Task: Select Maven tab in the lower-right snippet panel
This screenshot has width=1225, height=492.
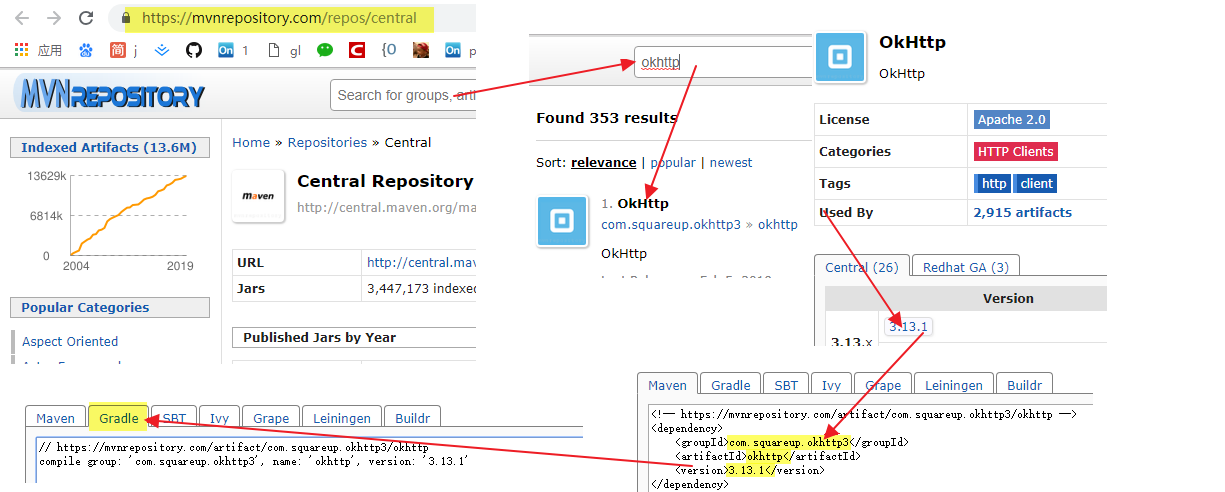Action: tap(667, 385)
